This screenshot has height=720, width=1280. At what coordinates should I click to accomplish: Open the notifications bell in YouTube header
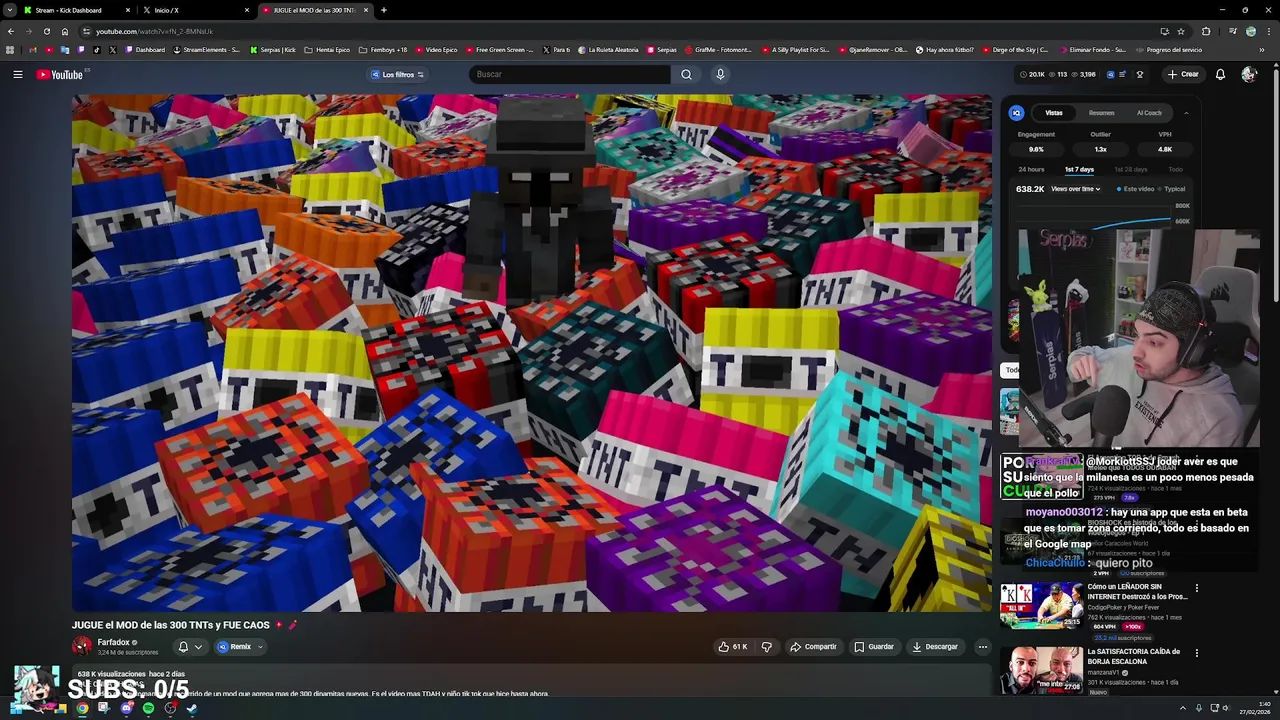tap(1220, 74)
